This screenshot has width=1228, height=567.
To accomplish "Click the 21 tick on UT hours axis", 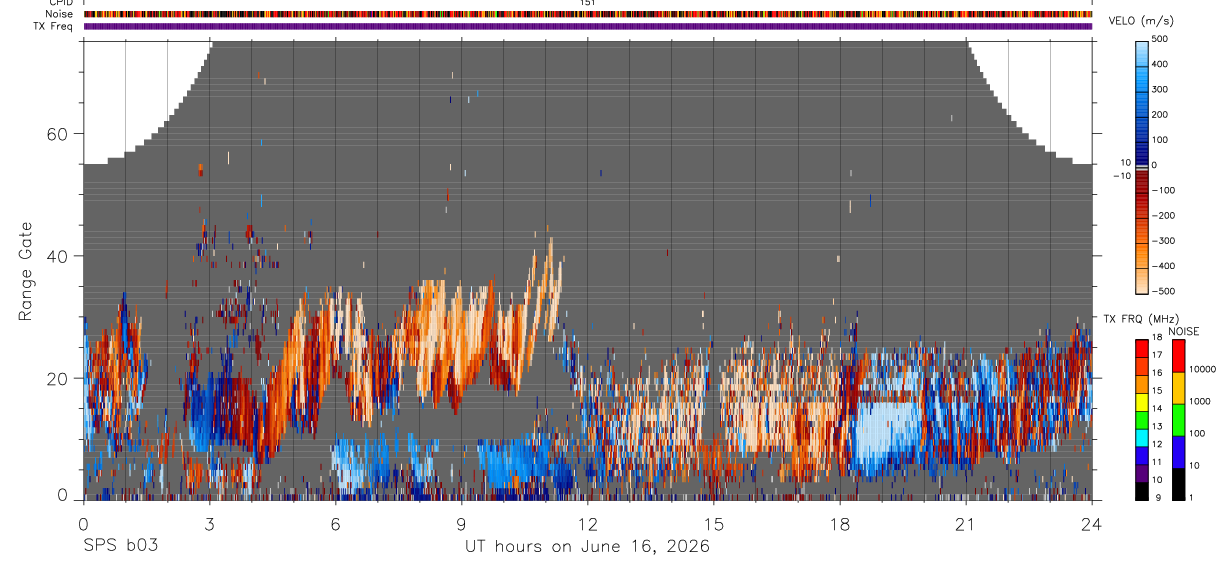I will pos(965,524).
